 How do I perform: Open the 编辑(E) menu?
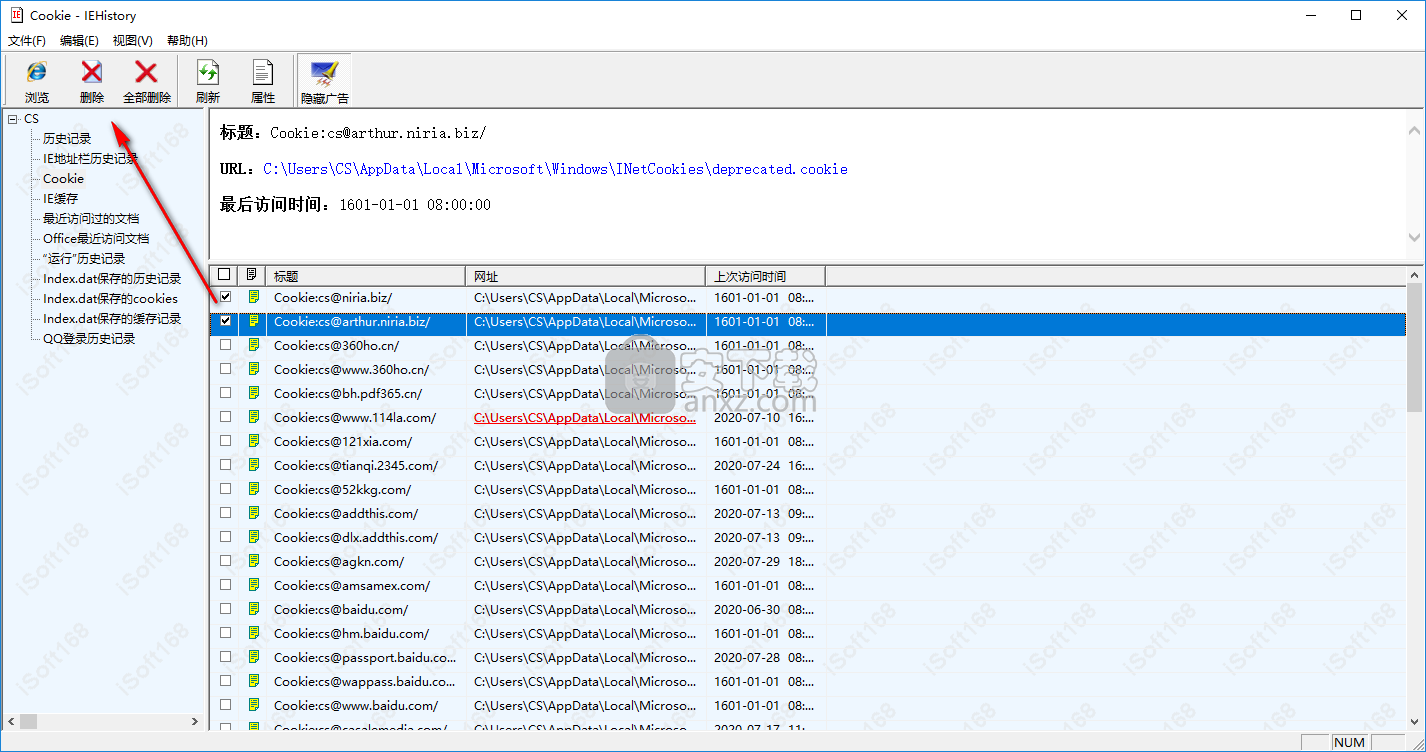79,41
